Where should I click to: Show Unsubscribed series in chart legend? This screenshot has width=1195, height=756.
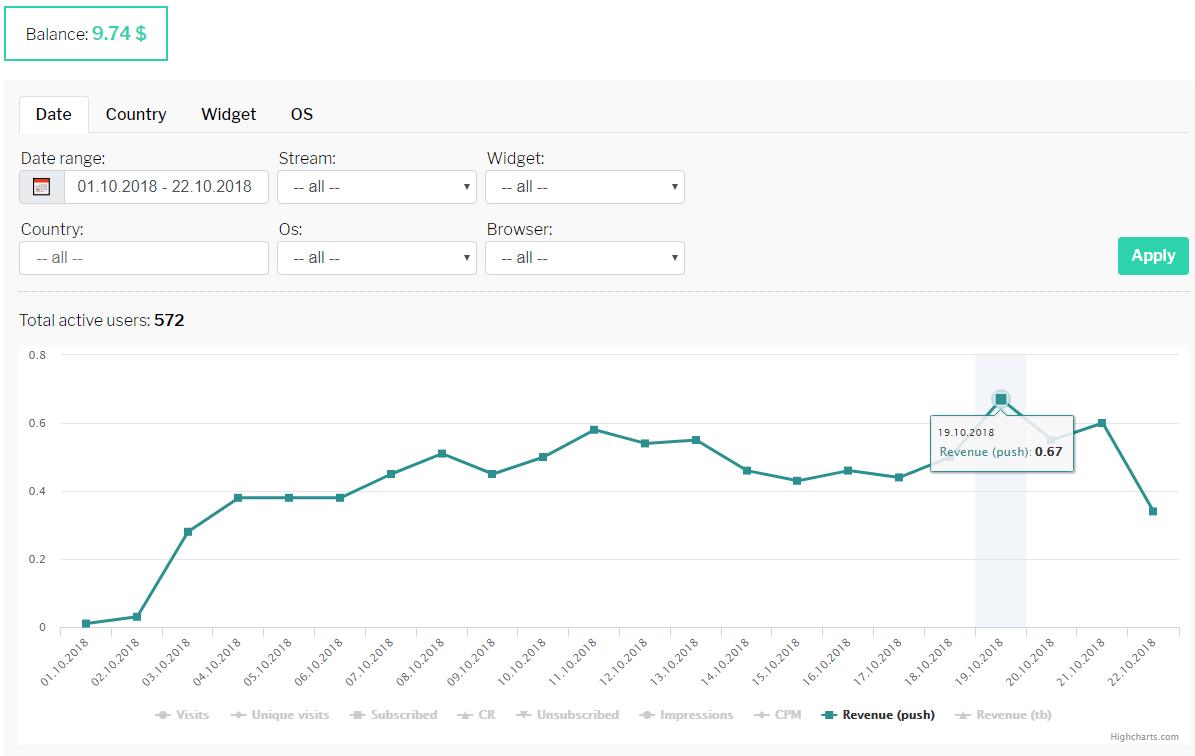click(568, 715)
